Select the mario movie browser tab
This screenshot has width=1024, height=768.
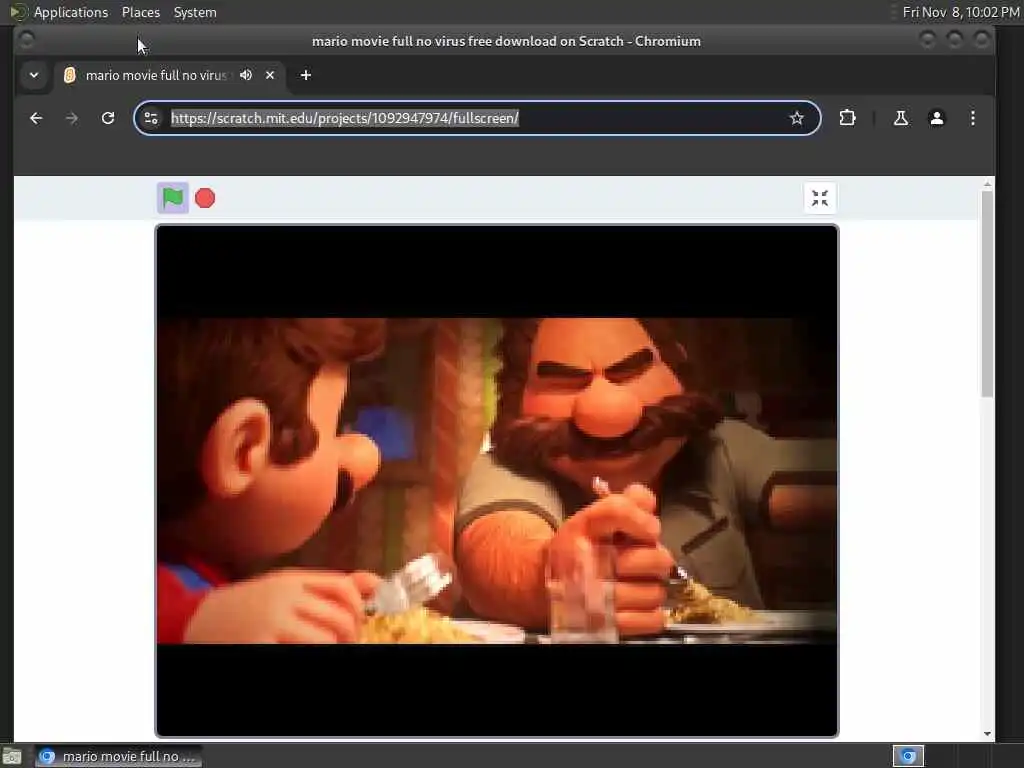tap(169, 75)
